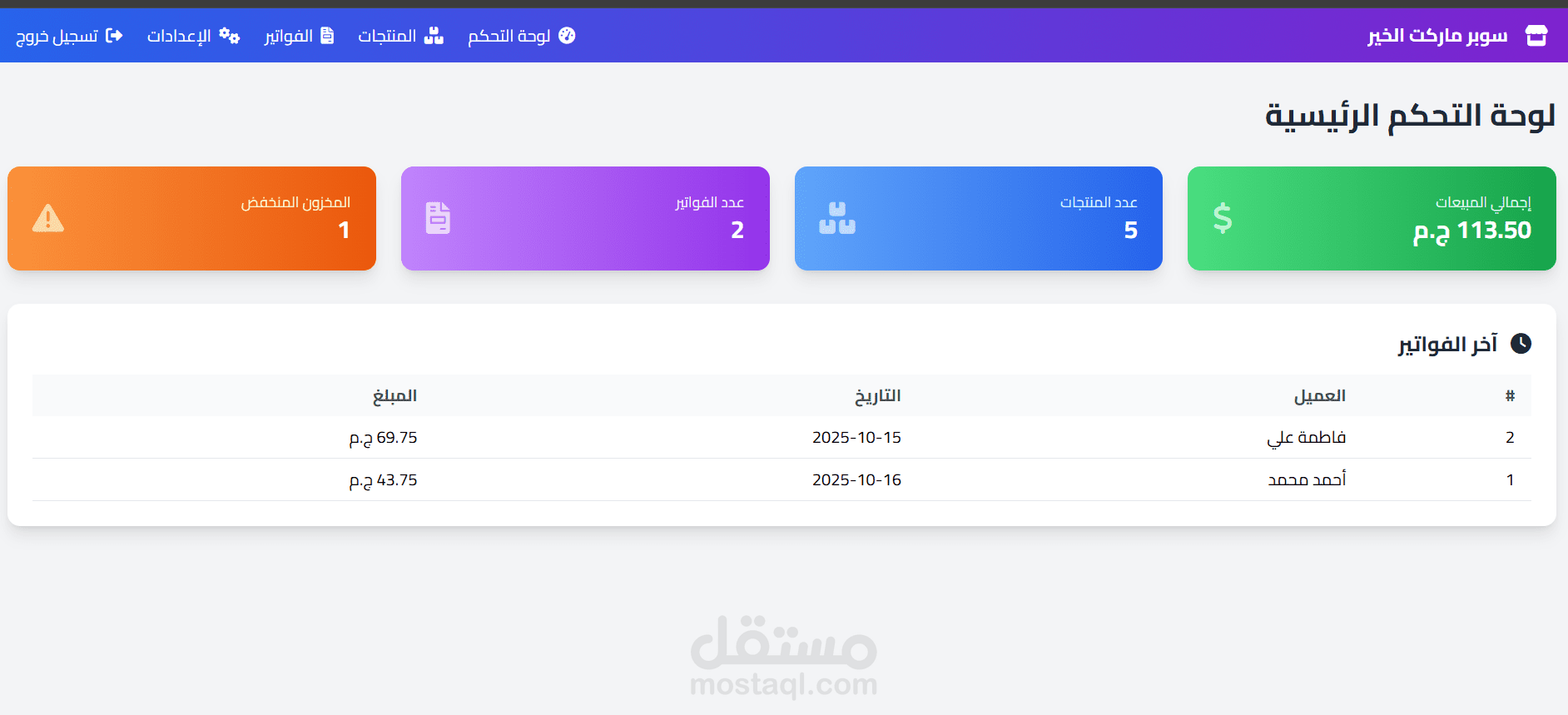1568x715 pixels.
Task: Open لوحة التحكم menu item
Action: click(x=522, y=35)
